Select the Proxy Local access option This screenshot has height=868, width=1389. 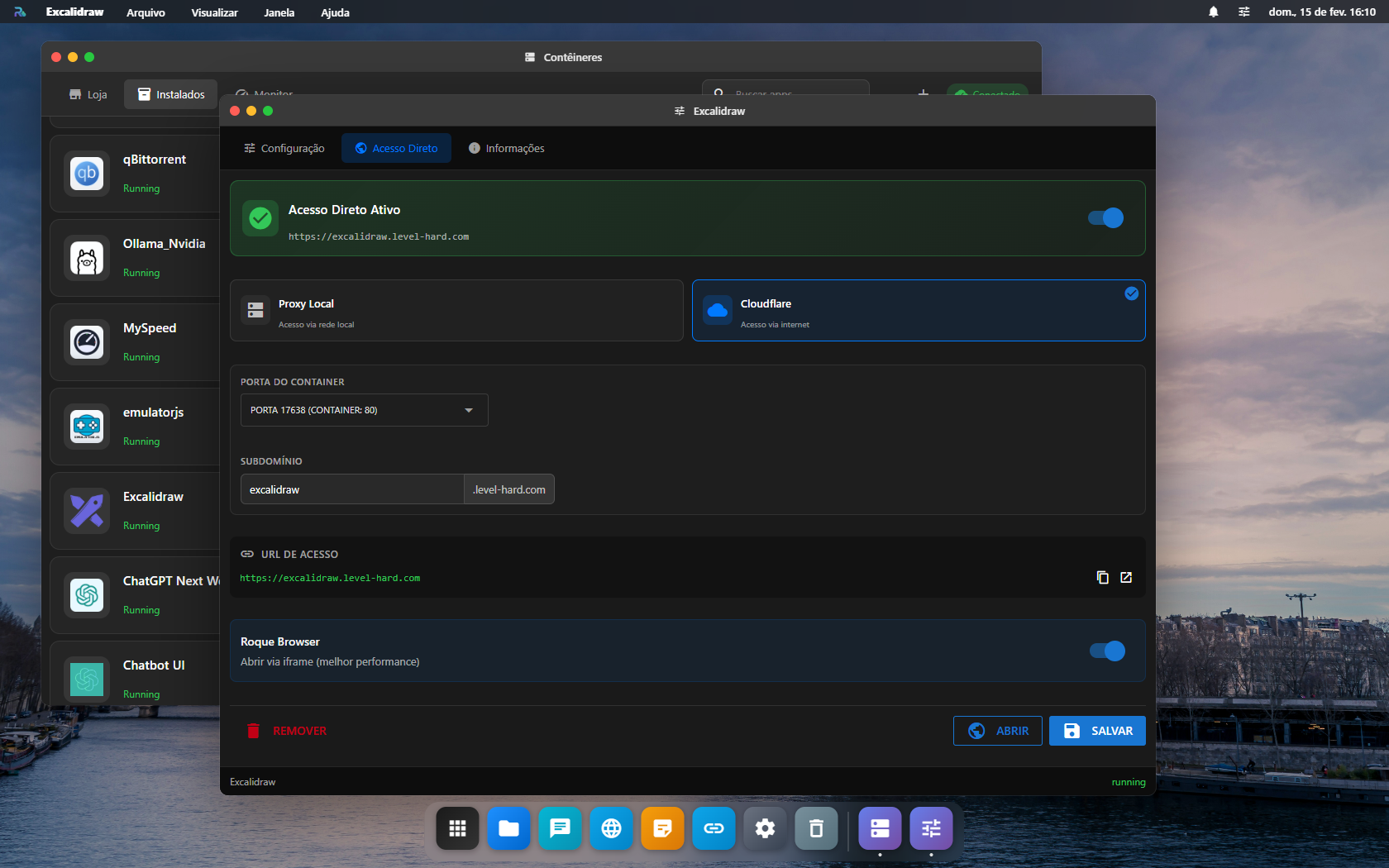click(x=456, y=311)
